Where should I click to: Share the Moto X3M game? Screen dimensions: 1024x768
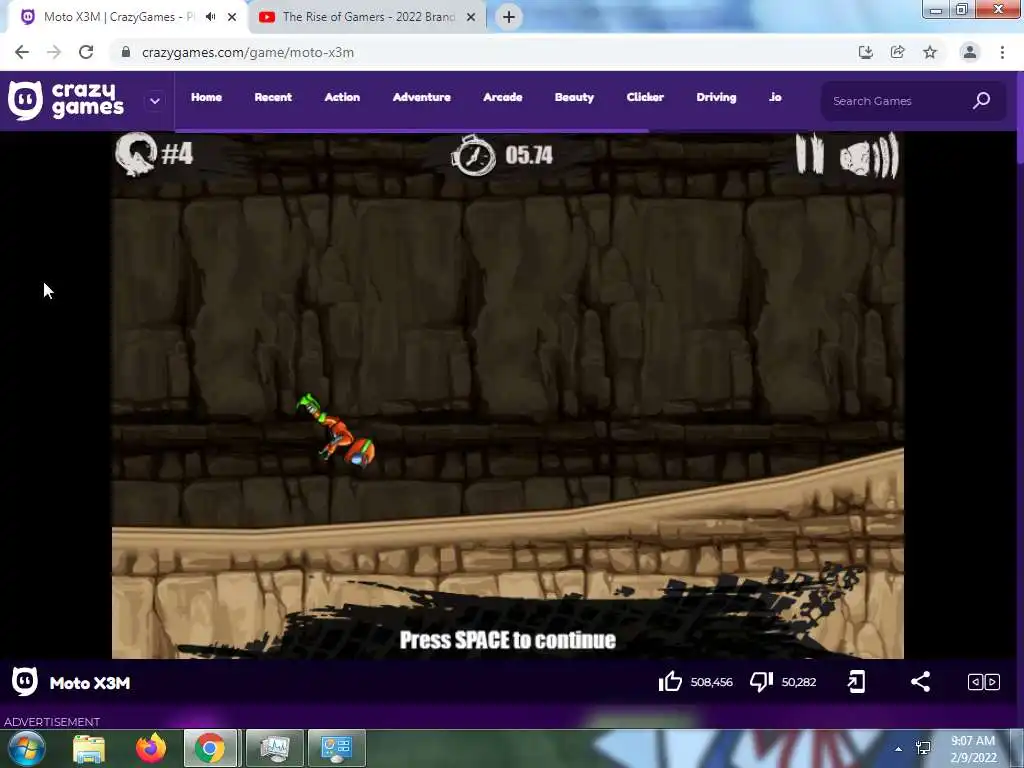pyautogui.click(x=920, y=682)
